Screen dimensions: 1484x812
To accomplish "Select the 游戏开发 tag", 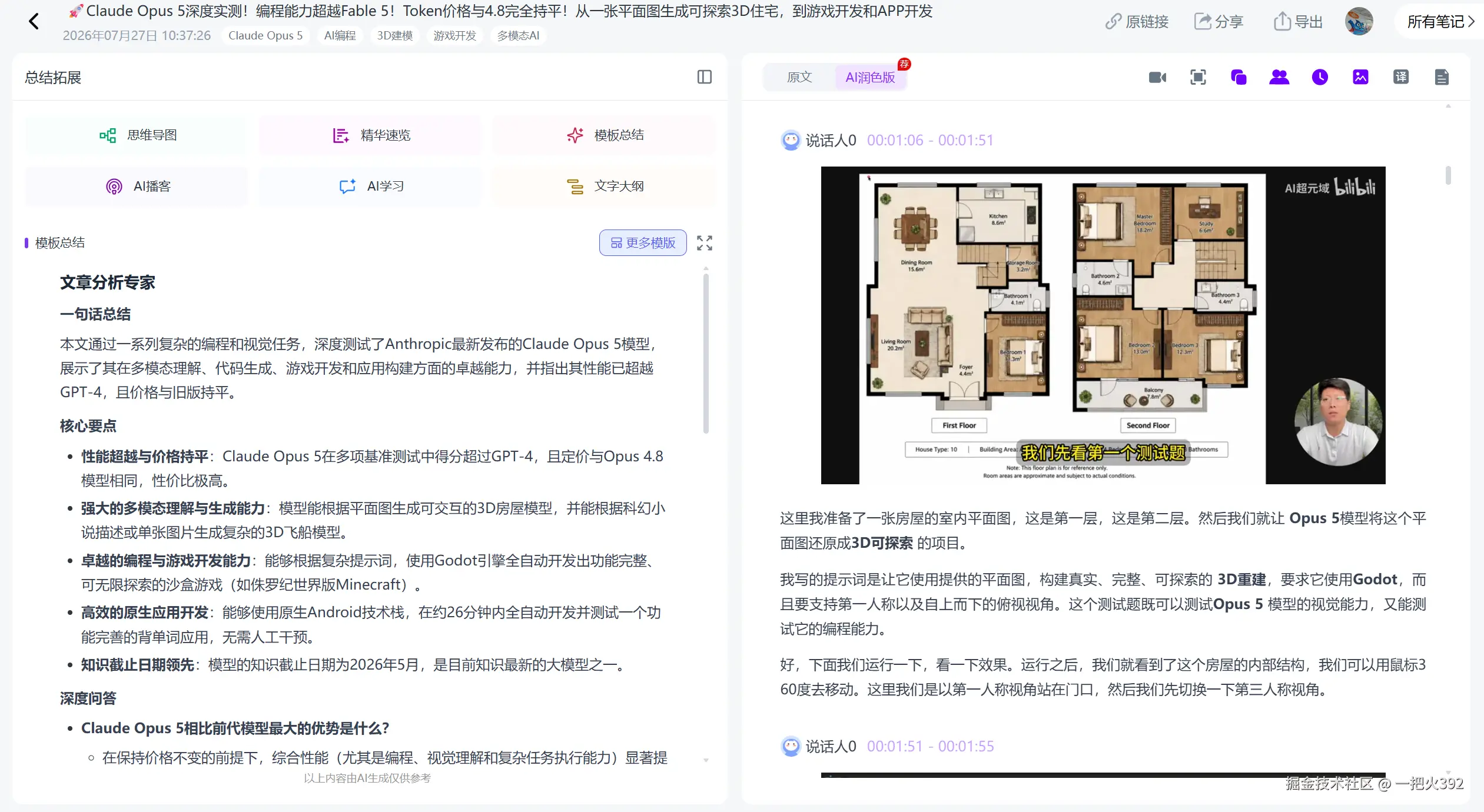I will click(x=454, y=36).
